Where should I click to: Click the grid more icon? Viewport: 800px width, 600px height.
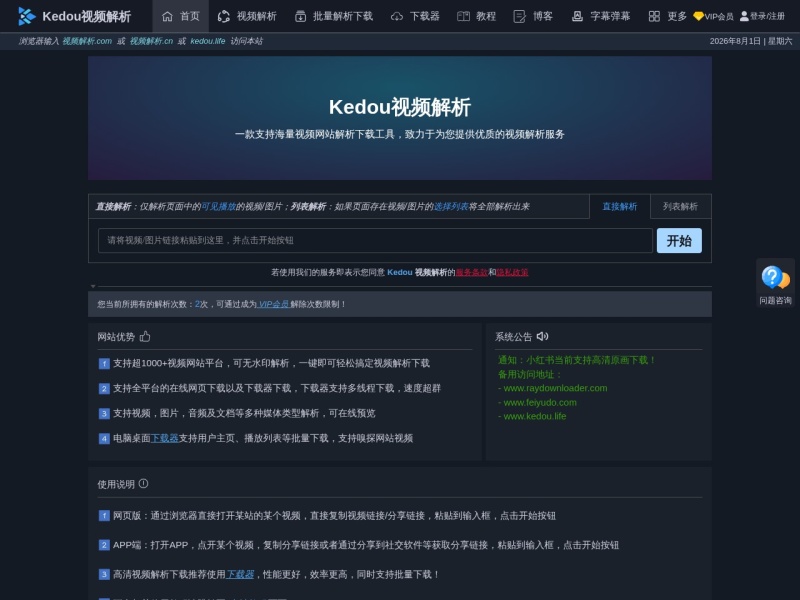(x=654, y=16)
